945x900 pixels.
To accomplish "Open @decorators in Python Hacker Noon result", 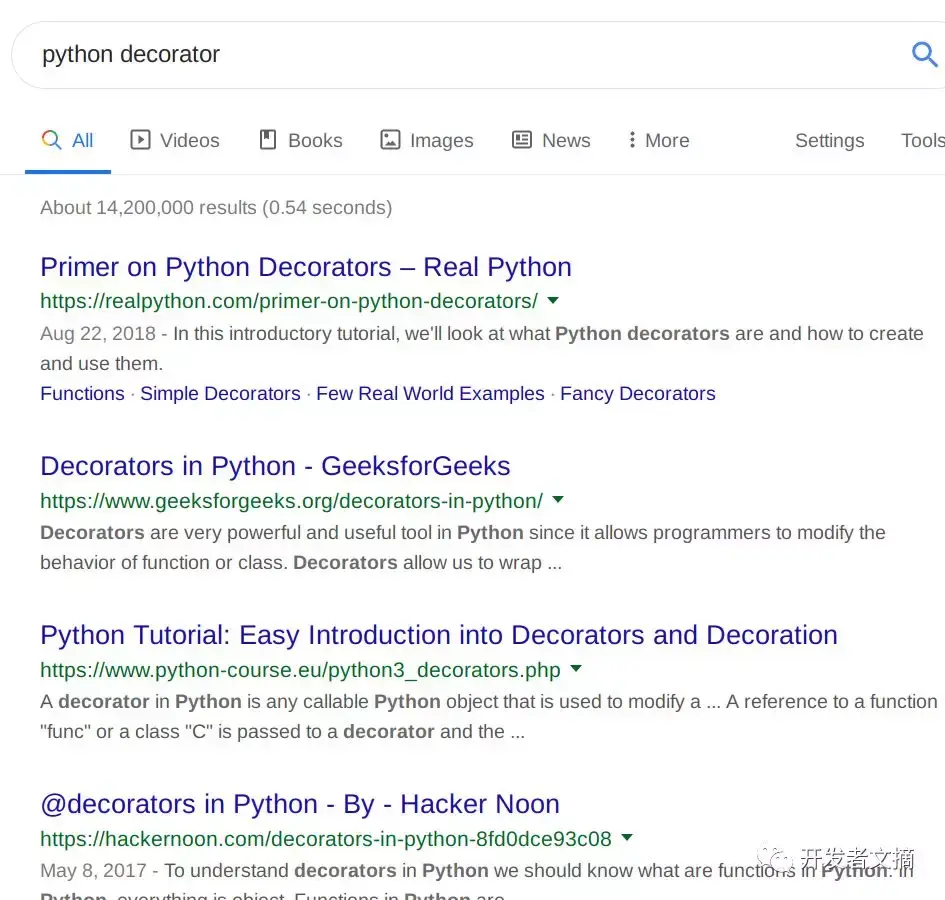I will click(x=300, y=804).
